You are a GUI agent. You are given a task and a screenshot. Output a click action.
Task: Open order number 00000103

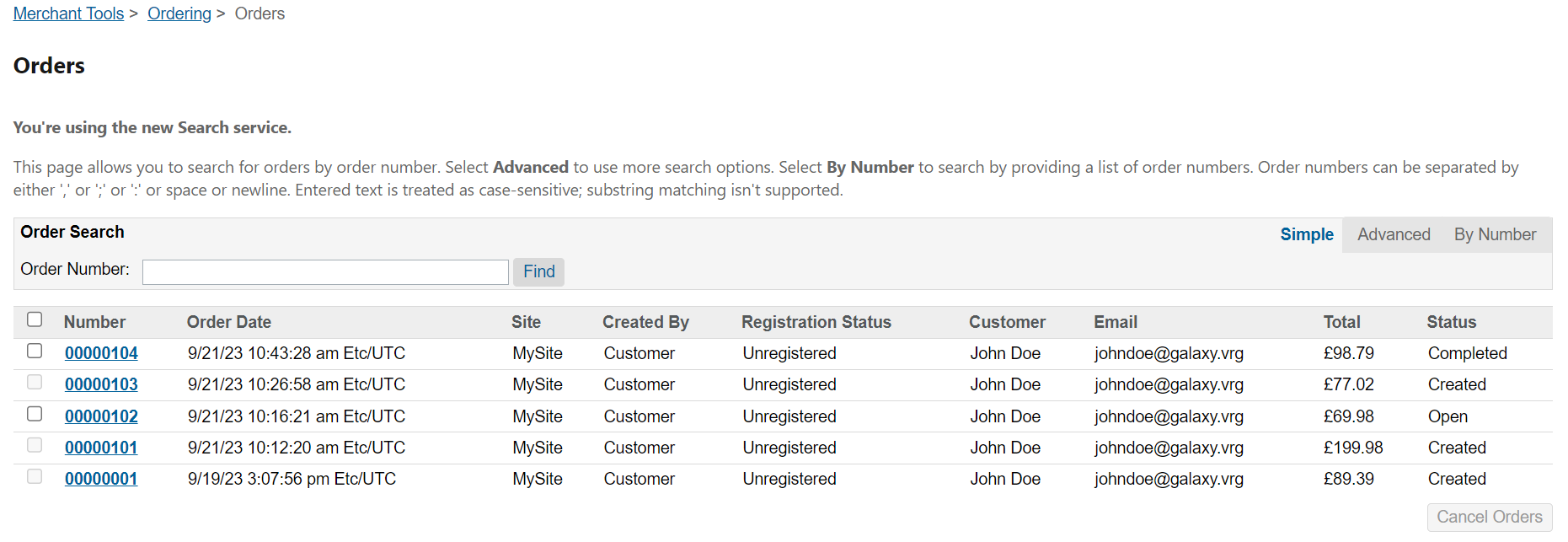click(101, 384)
